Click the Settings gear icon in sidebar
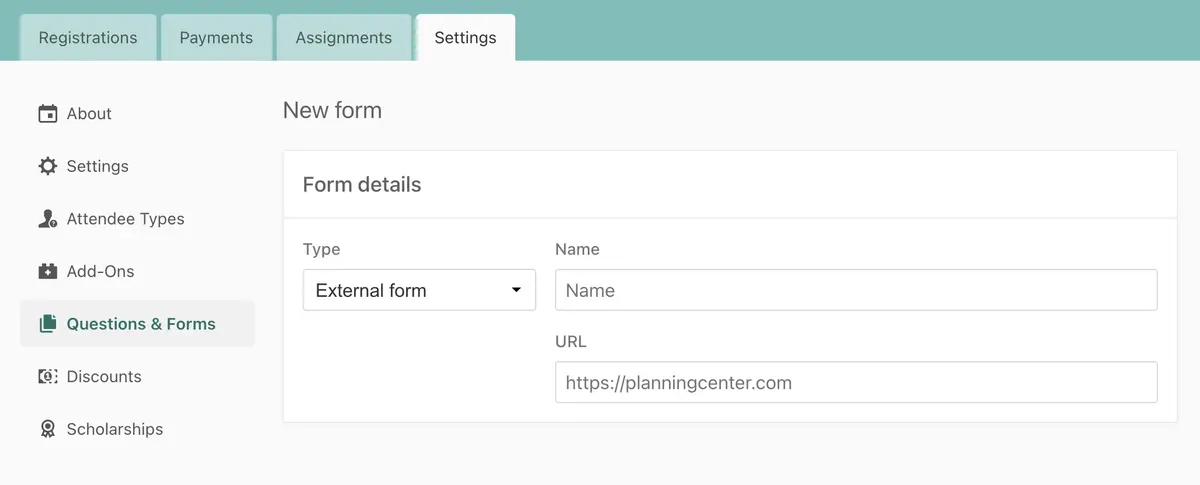This screenshot has width=1200, height=485. (x=47, y=166)
